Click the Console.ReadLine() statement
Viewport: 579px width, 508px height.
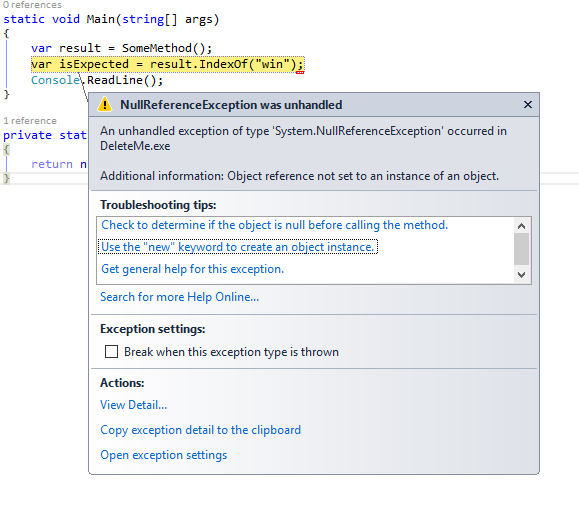pos(97,80)
